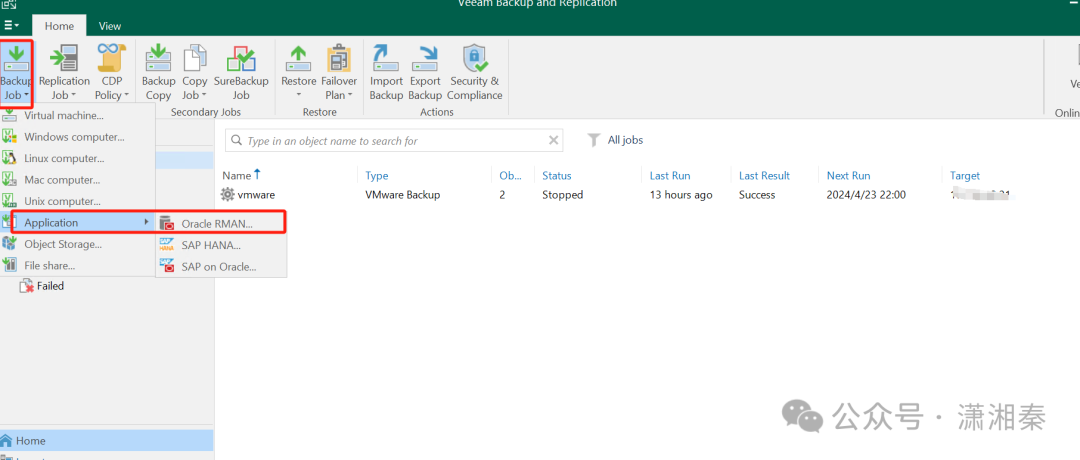Select Mac computer... menu entry
Screen dimensions: 1080x460
coord(78,180)
